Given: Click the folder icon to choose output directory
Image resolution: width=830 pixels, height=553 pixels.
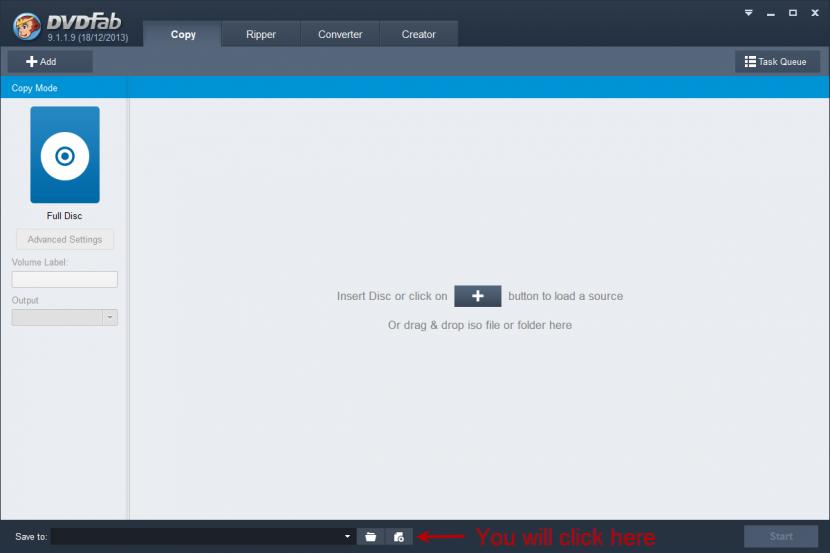Looking at the screenshot, I should tap(371, 537).
